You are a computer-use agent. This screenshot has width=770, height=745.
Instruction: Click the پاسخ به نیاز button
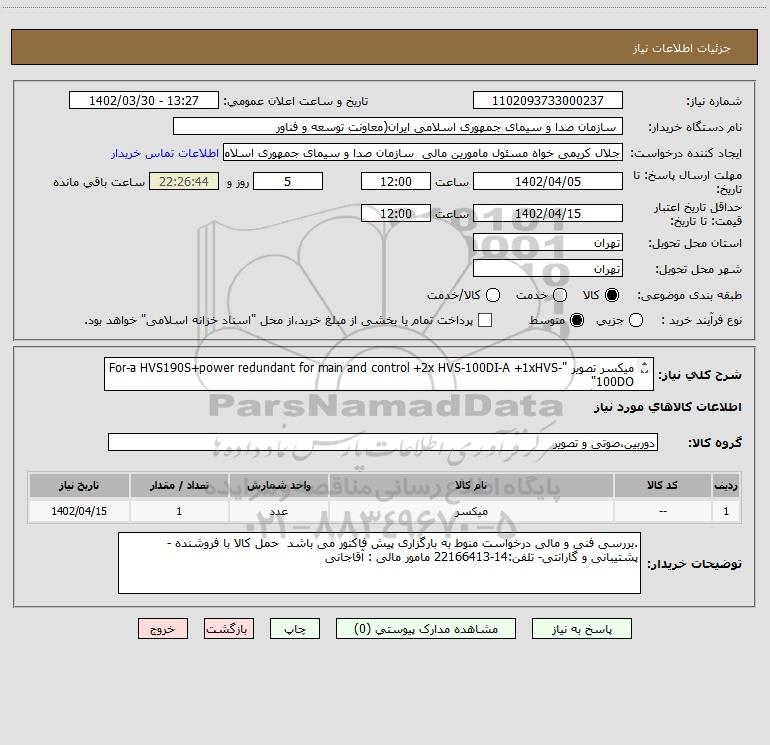(582, 629)
